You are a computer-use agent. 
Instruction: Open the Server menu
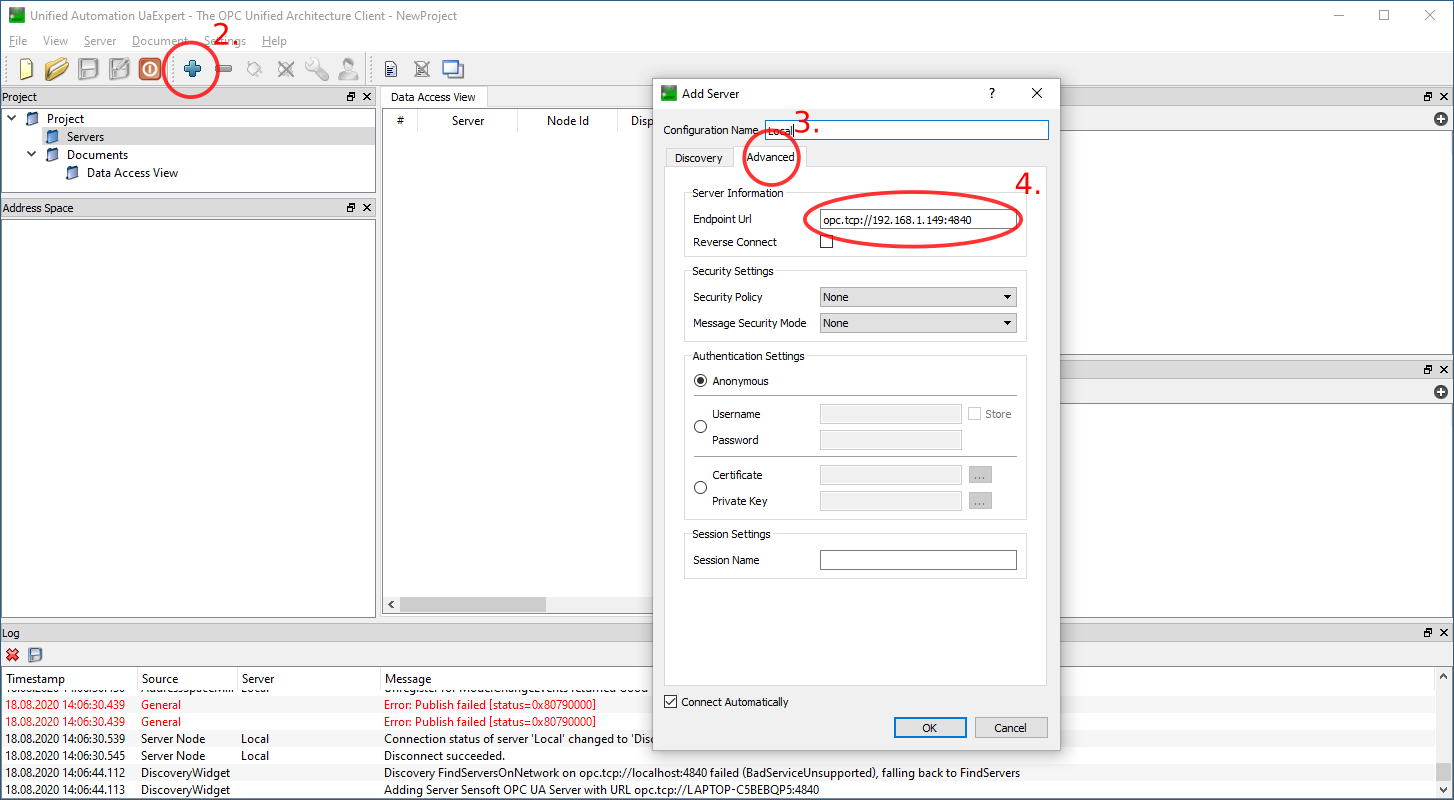point(100,41)
